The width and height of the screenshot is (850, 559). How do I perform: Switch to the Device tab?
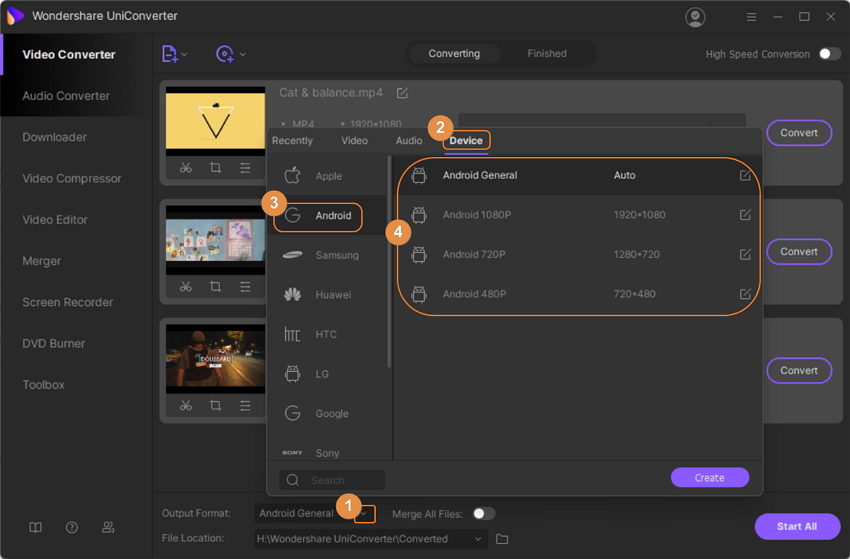coord(466,141)
